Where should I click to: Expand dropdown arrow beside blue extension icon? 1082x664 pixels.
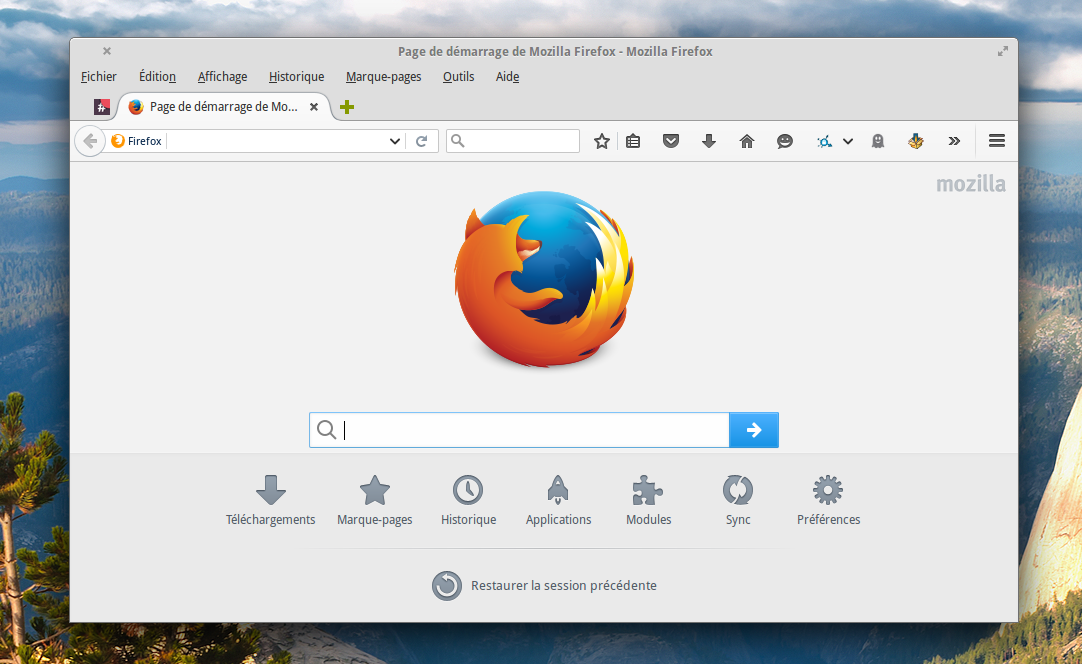848,141
